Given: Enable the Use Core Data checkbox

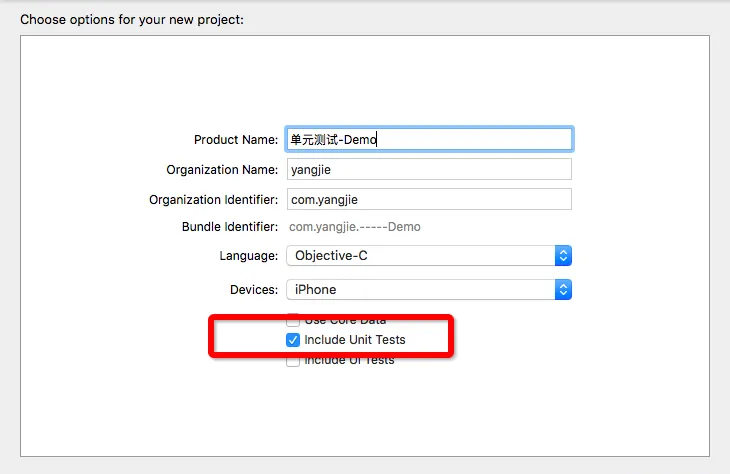Looking at the screenshot, I should point(293,320).
